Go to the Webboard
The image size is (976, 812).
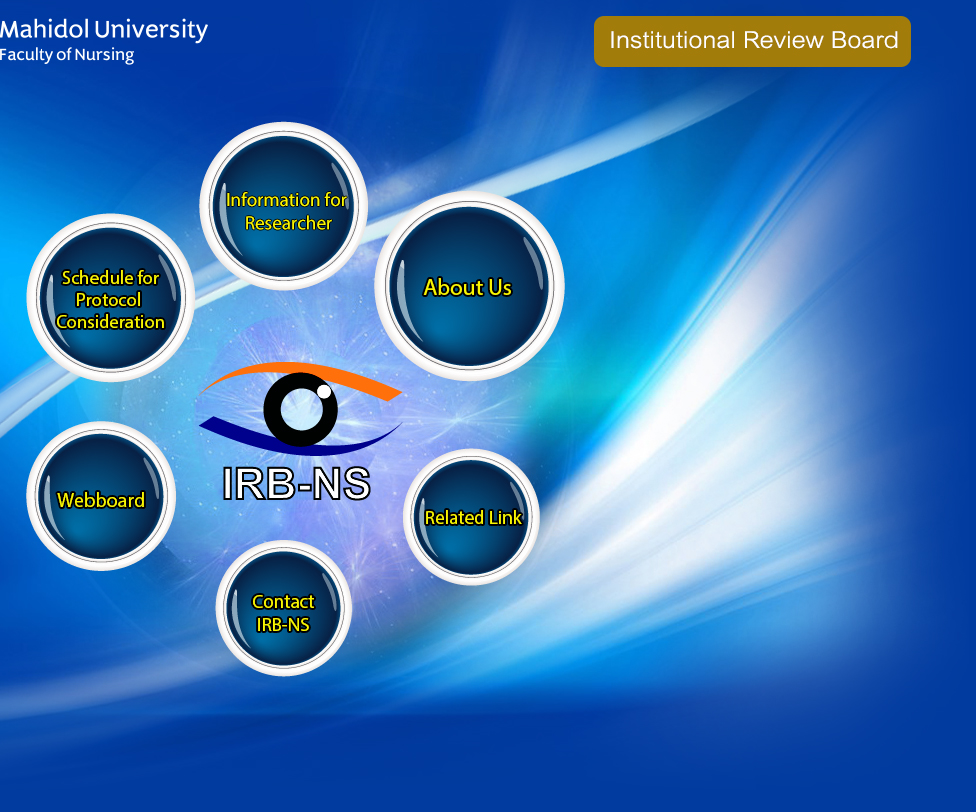point(101,496)
